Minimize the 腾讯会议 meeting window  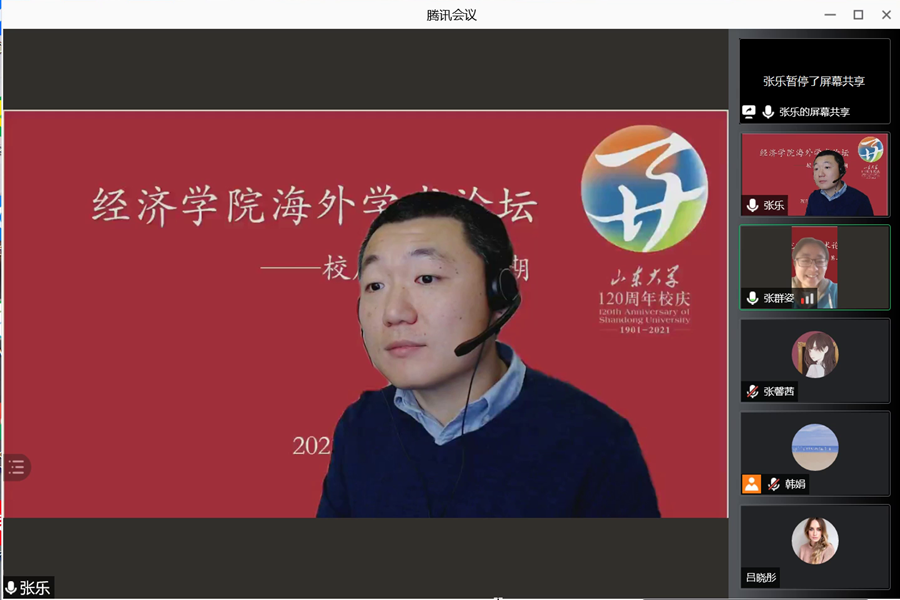click(x=830, y=14)
